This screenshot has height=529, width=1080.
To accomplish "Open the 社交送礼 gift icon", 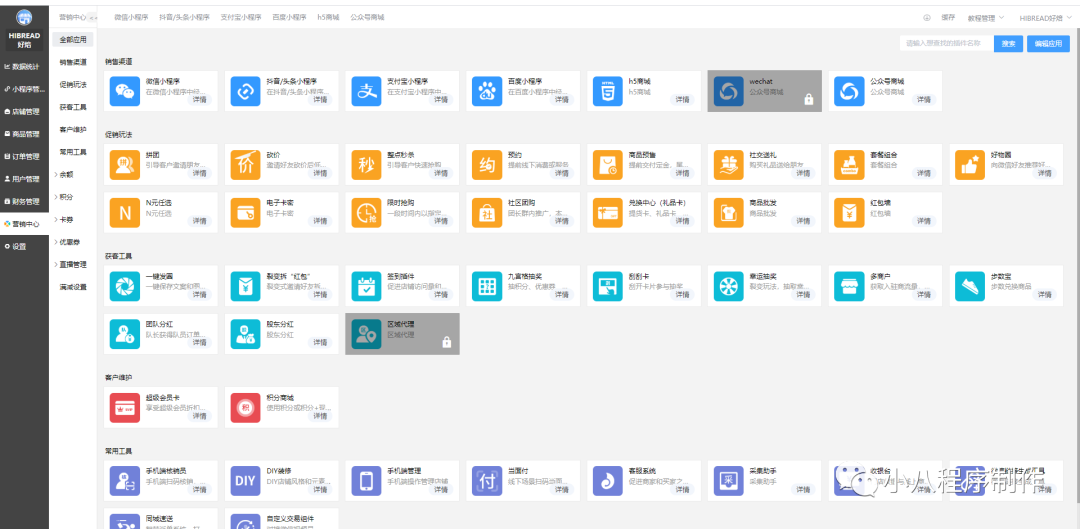I will click(728, 163).
